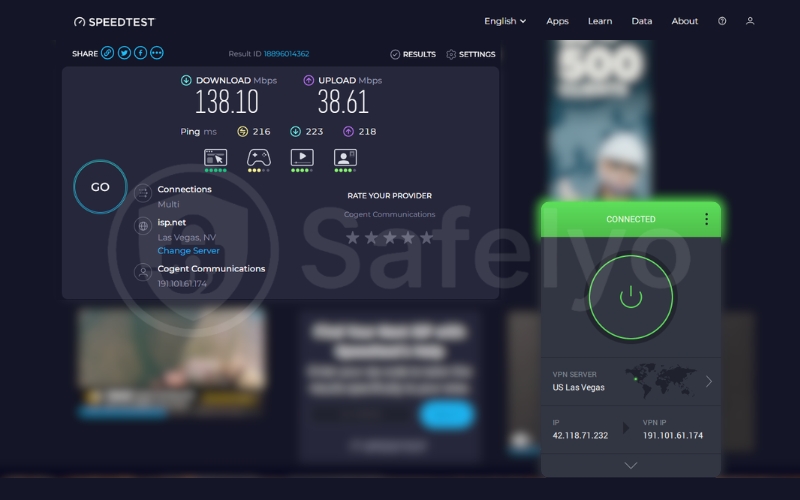Click the idle ping icon showing 216
Image resolution: width=800 pixels, height=500 pixels.
tap(243, 132)
